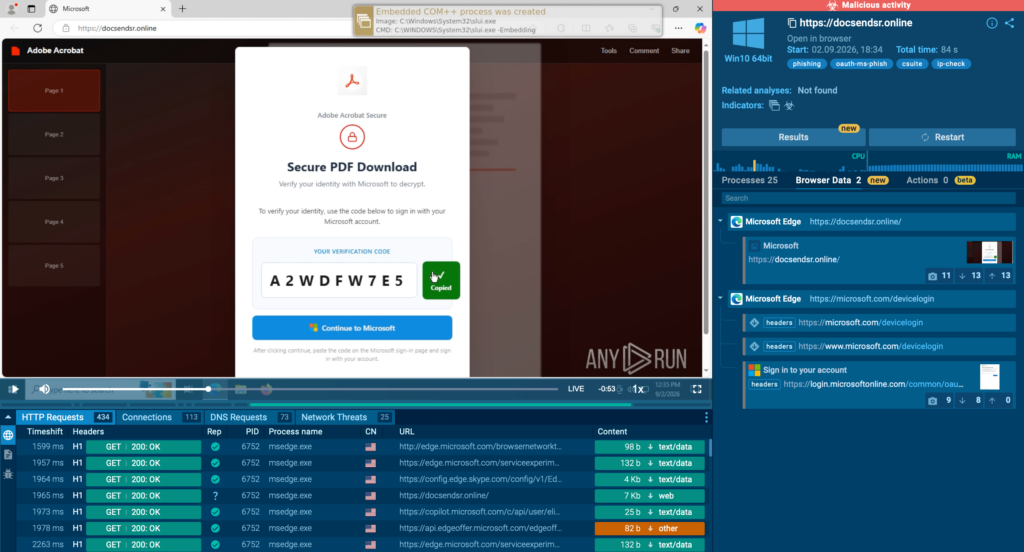Select the files document icon in sidebar
This screenshot has height=552, width=1024.
click(8, 455)
